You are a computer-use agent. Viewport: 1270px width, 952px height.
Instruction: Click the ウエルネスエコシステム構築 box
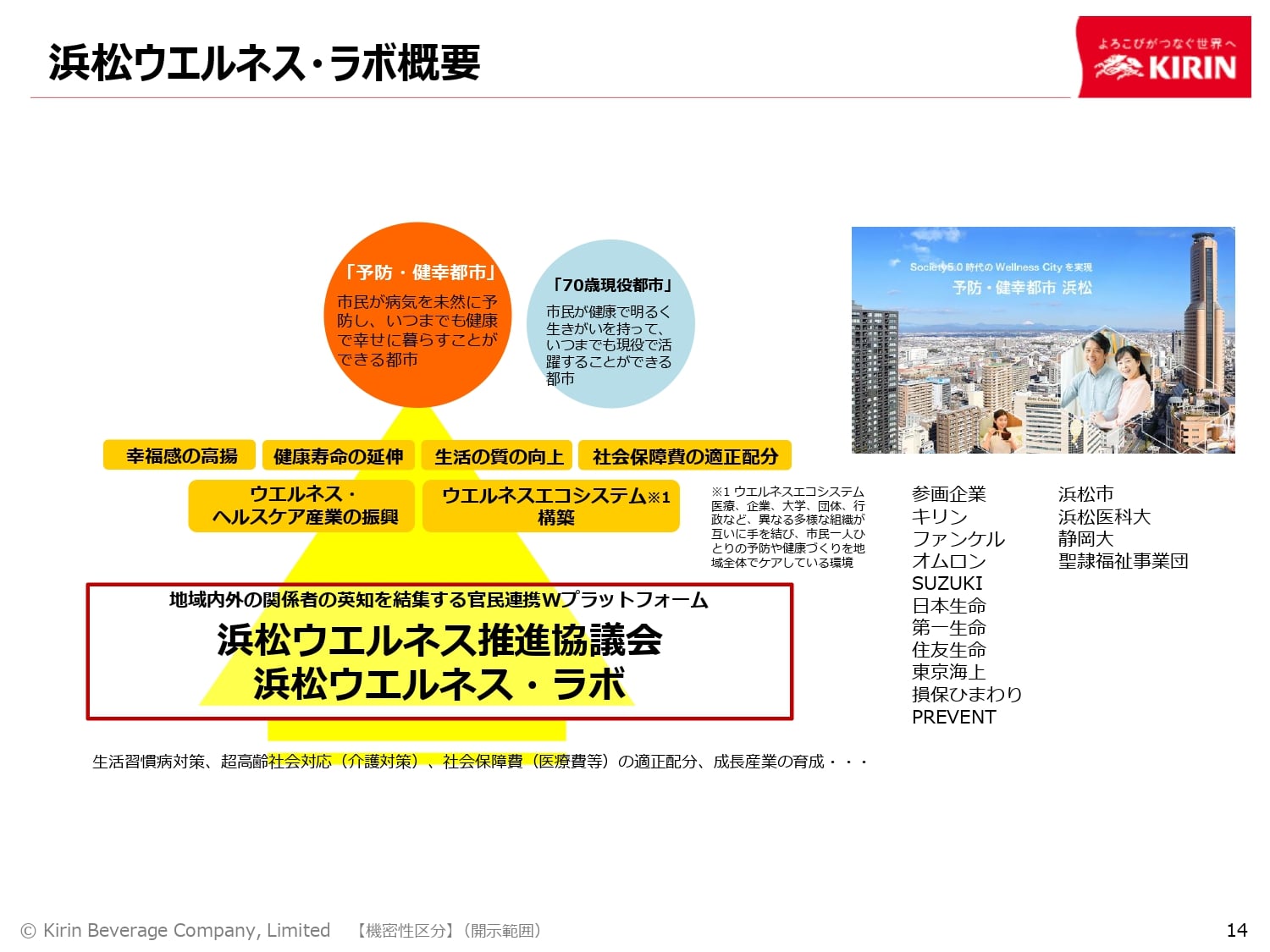[x=551, y=505]
